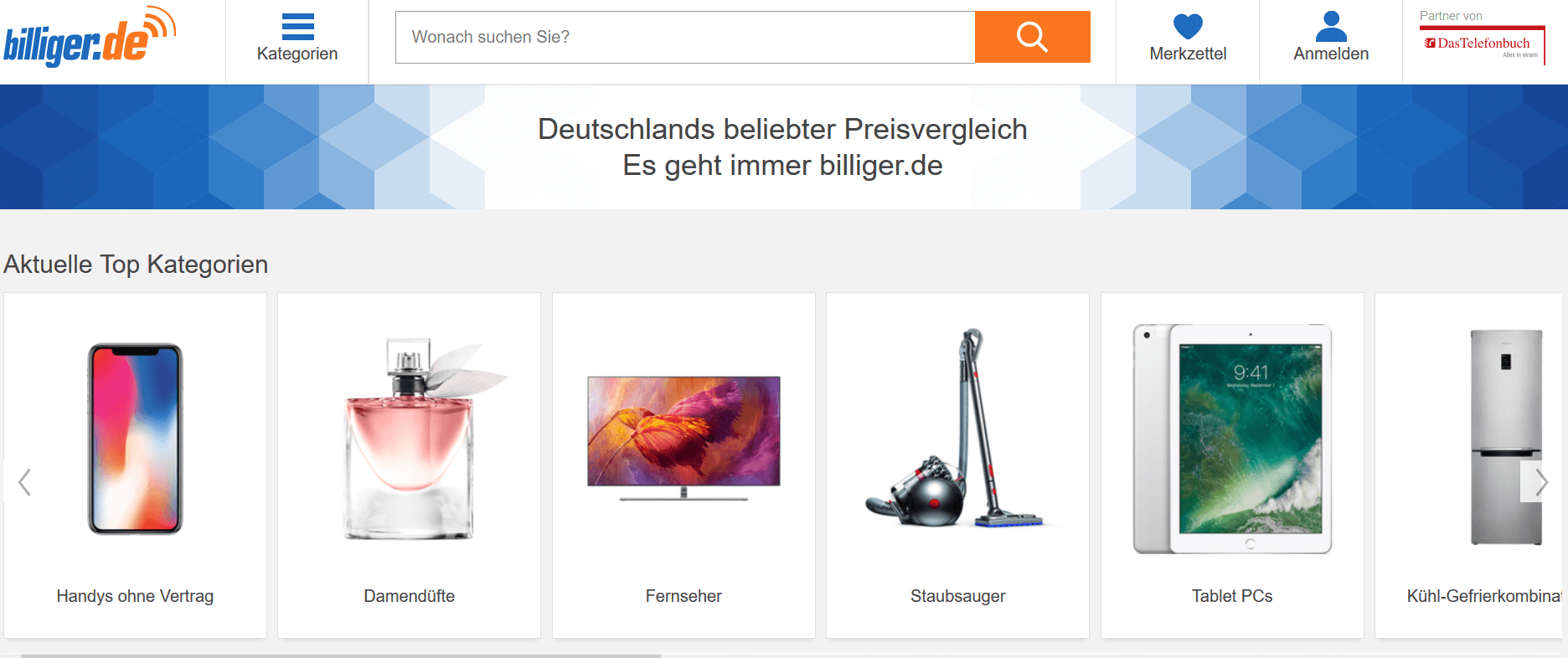Screen dimensions: 1568x658
Task: Focus the 'Wonach suchen Sie?' search field
Action: (x=685, y=37)
